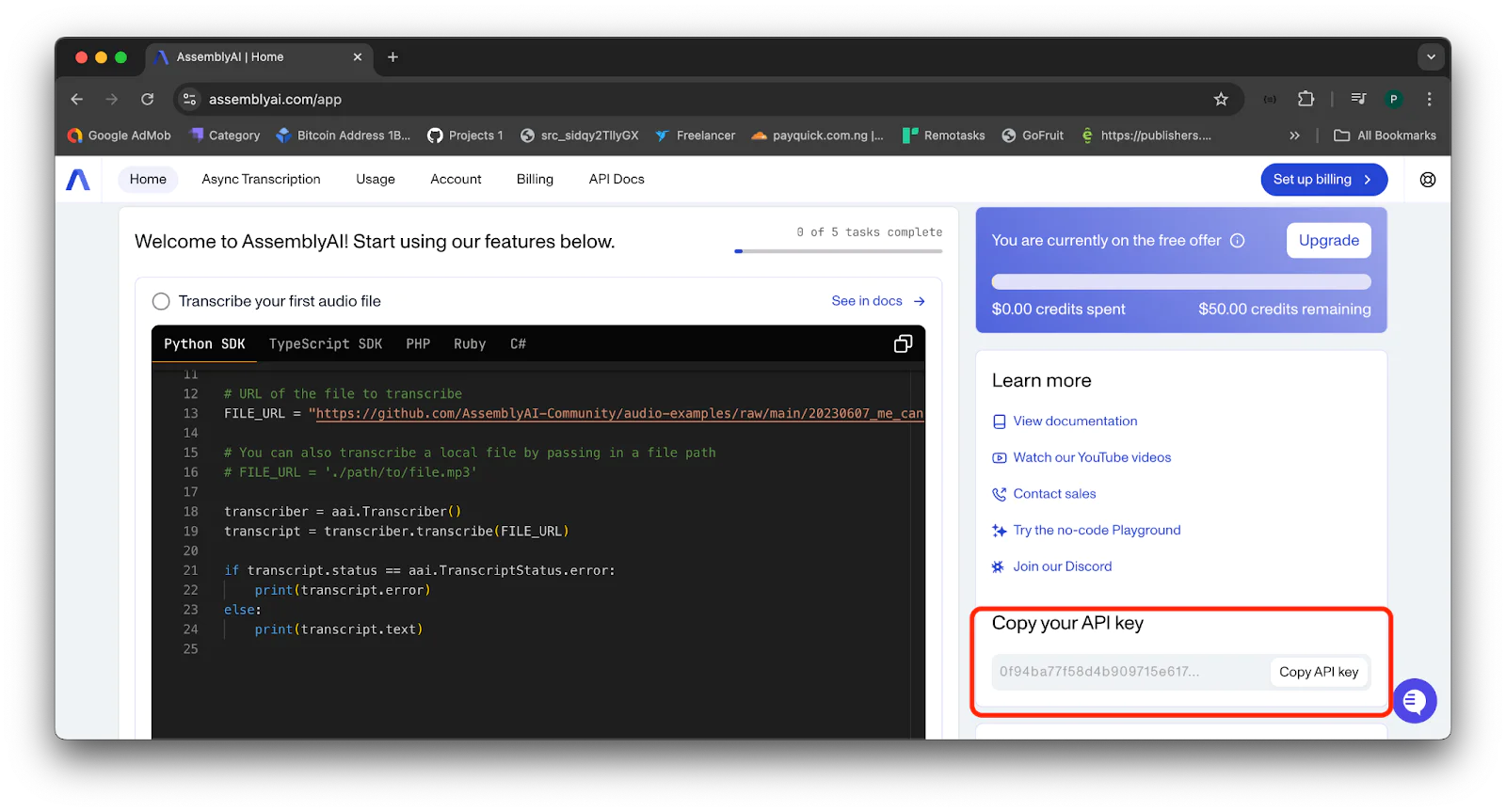Click the API key text field
This screenshot has width=1506, height=812.
pos(1129,672)
